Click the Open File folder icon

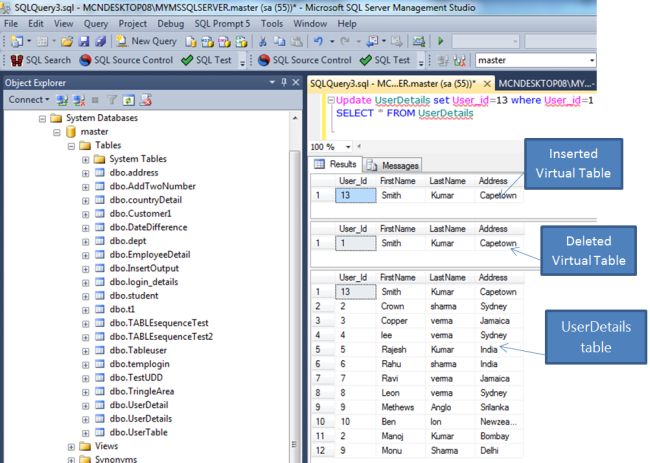(65, 41)
